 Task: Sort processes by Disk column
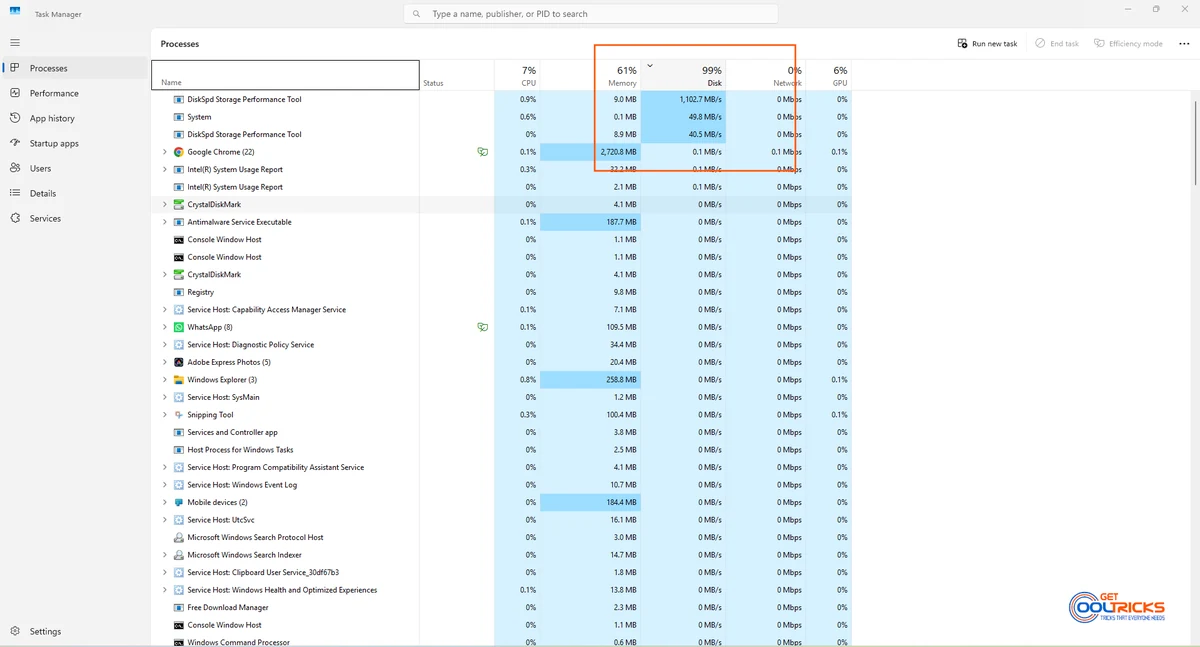click(684, 75)
